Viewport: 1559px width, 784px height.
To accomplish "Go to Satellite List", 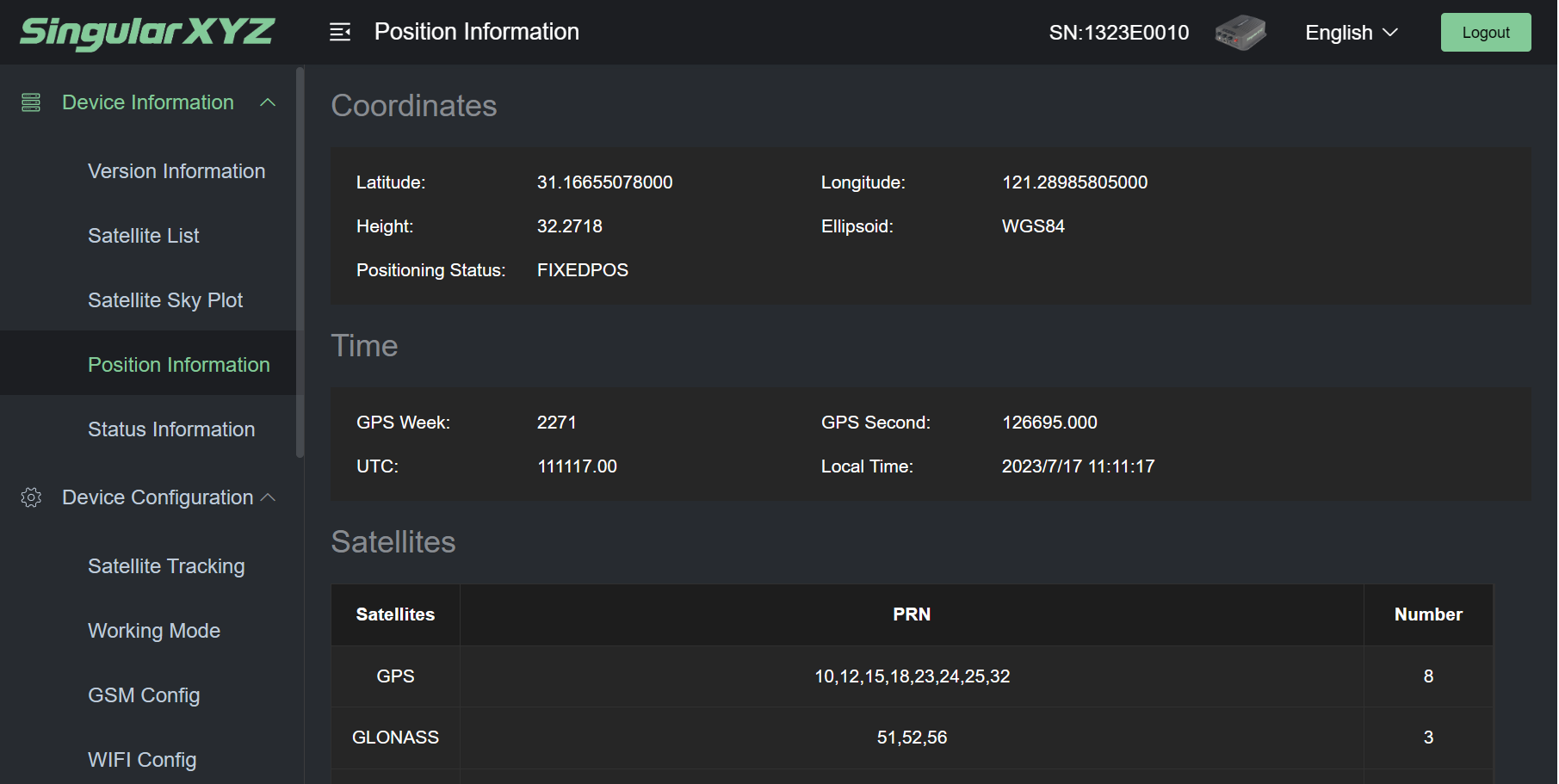I will tap(144, 236).
